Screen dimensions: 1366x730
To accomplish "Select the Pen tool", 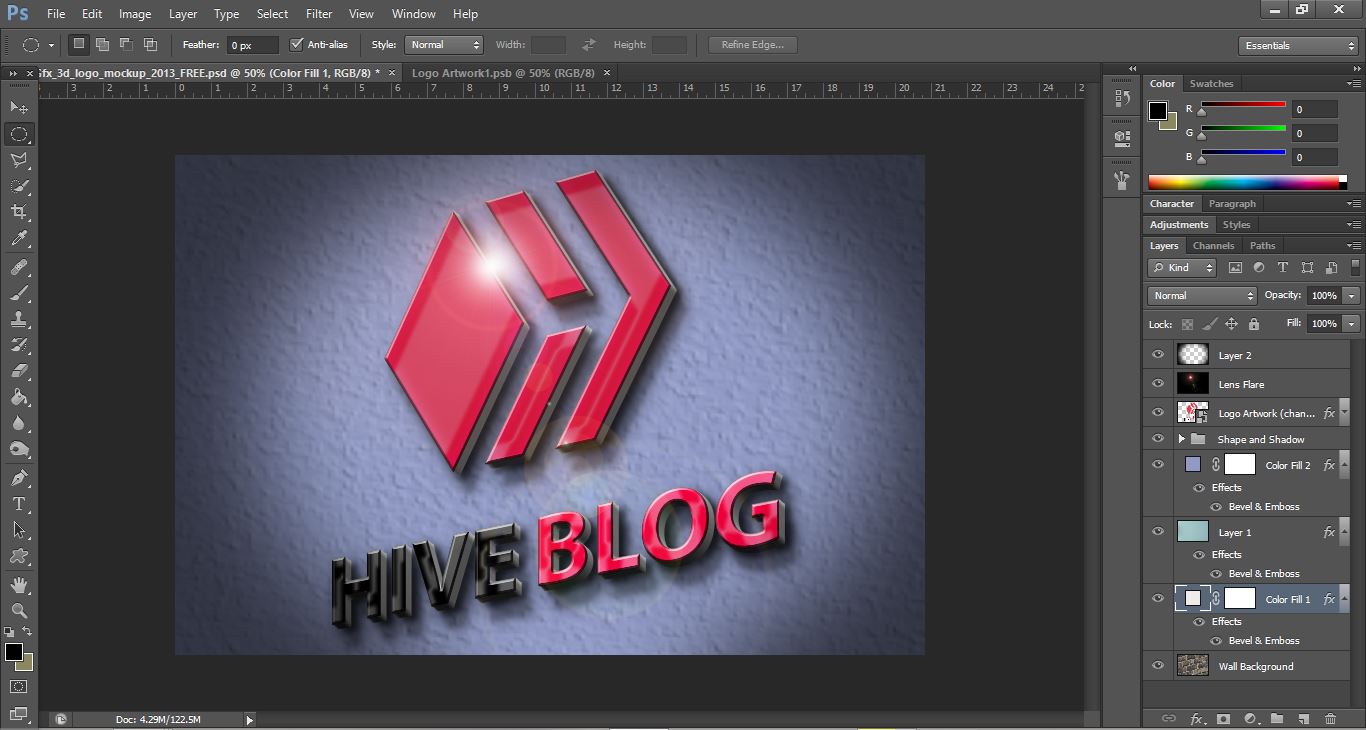I will pyautogui.click(x=19, y=478).
